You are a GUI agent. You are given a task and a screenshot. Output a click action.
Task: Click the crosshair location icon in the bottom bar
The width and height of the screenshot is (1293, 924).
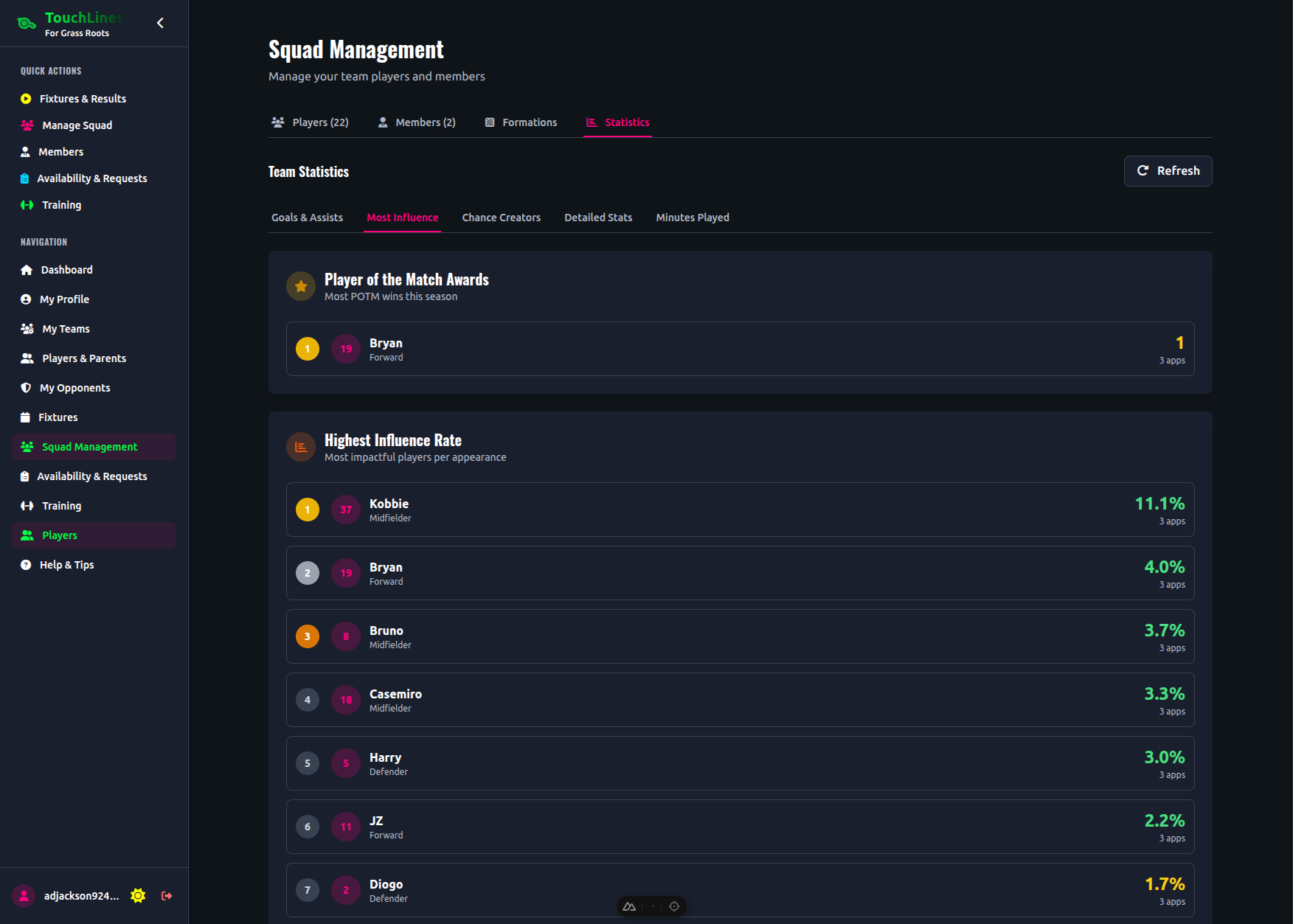[674, 906]
